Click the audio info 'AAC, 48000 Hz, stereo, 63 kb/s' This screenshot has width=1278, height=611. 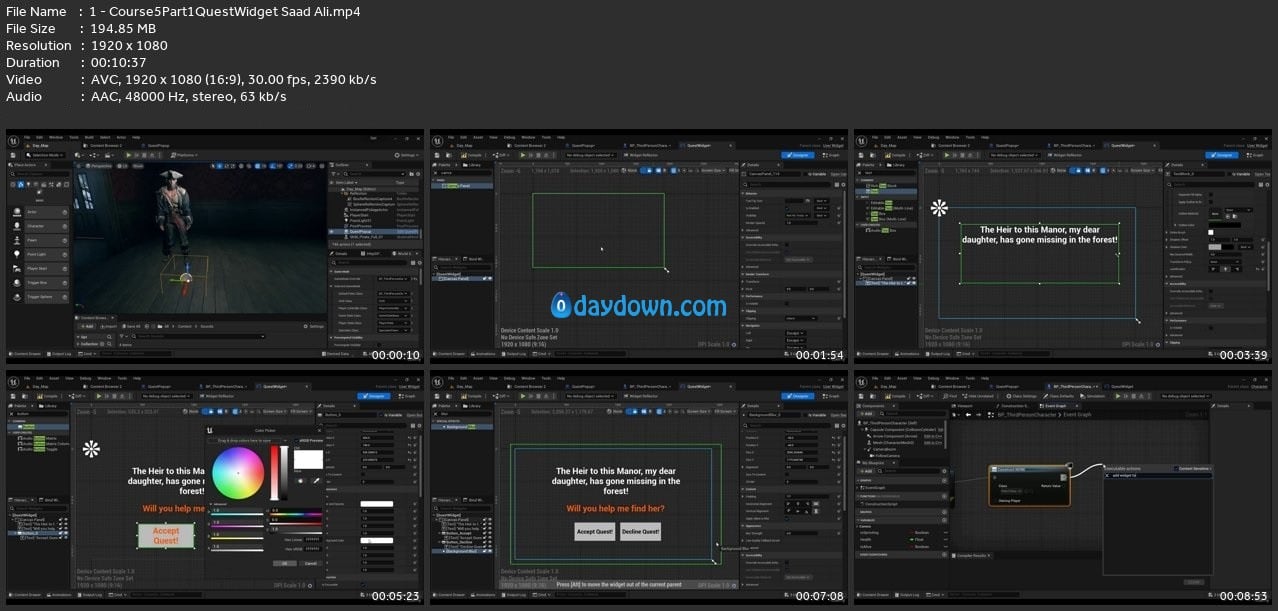coord(189,96)
